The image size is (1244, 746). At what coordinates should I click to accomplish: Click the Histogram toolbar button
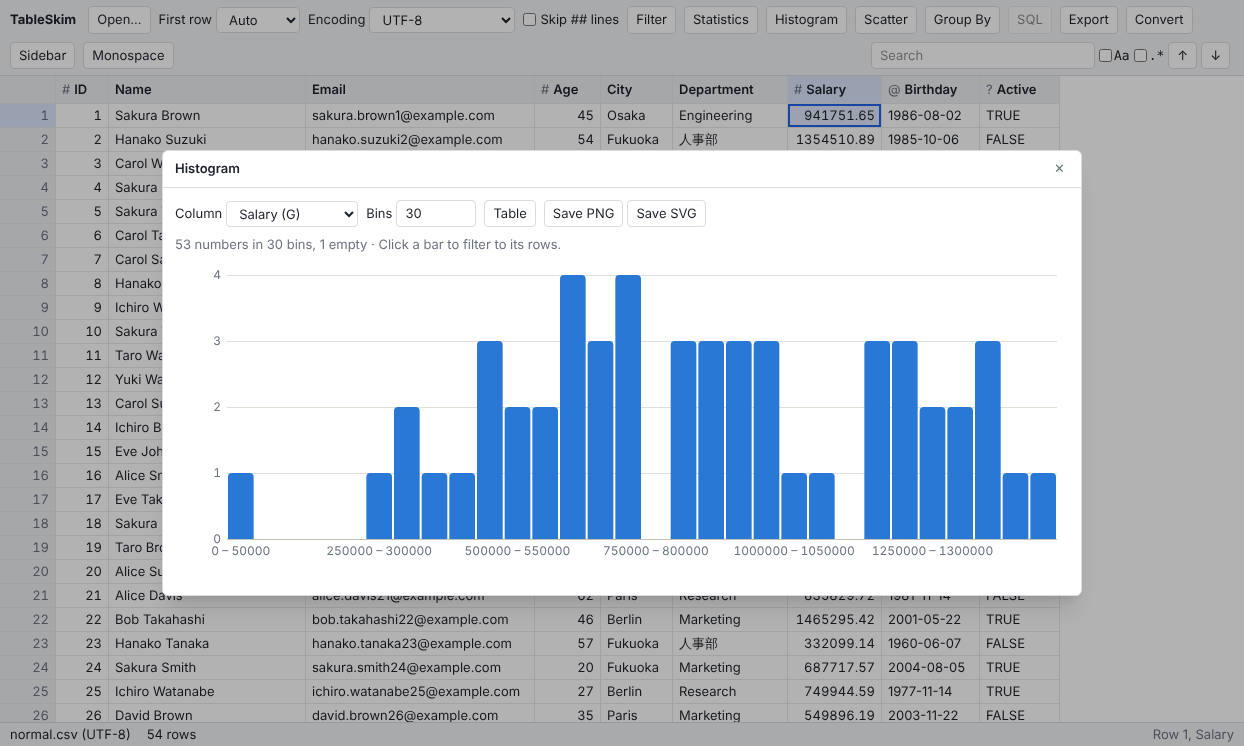pyautogui.click(x=806, y=20)
